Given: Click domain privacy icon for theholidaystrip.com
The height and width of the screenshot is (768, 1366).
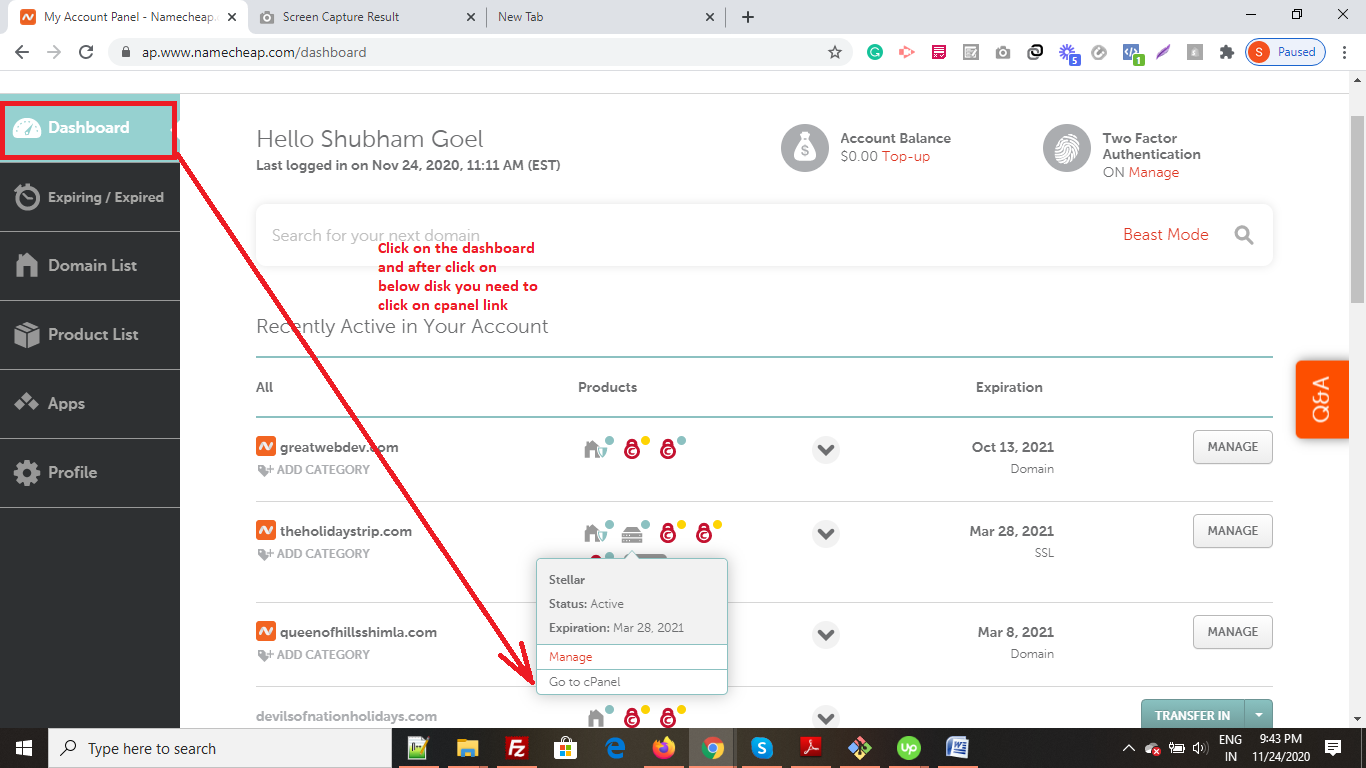Looking at the screenshot, I should click(x=596, y=532).
